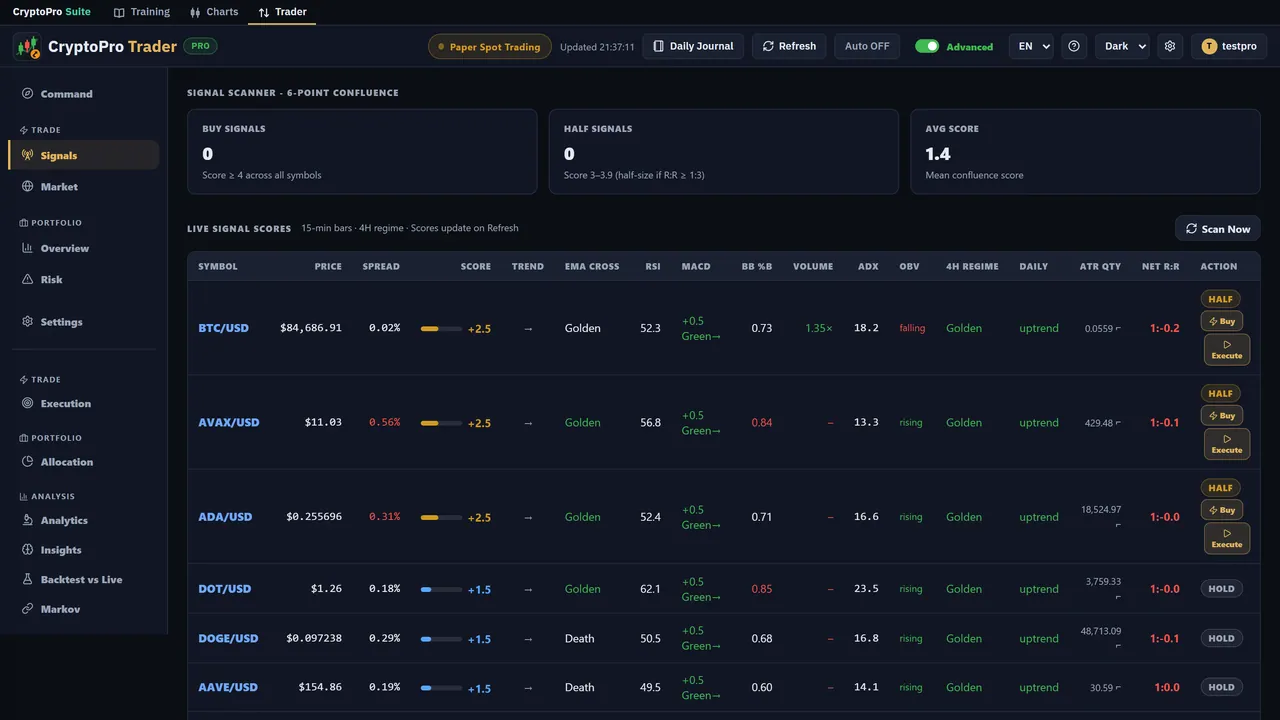Click the Refresh button
1280x720 pixels.
click(789, 46)
